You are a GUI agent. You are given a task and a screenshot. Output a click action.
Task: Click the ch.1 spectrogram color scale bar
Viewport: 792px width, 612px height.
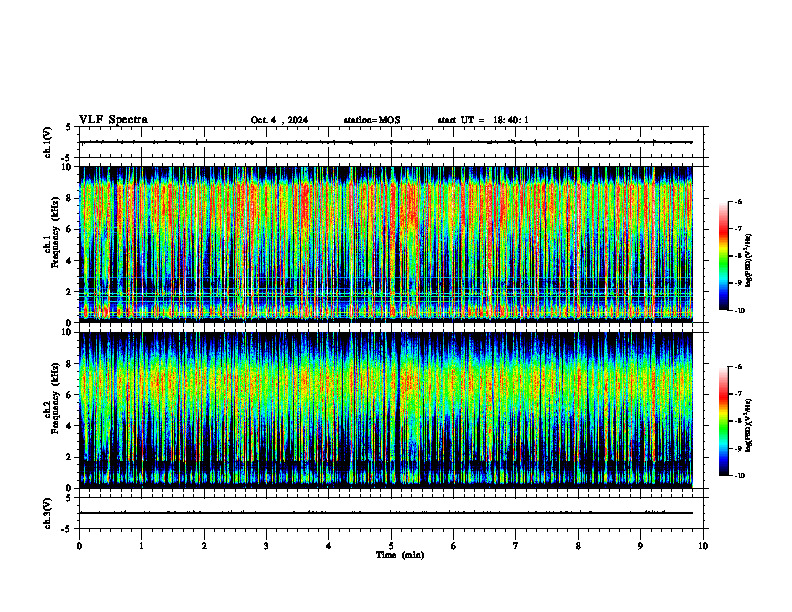tap(723, 256)
